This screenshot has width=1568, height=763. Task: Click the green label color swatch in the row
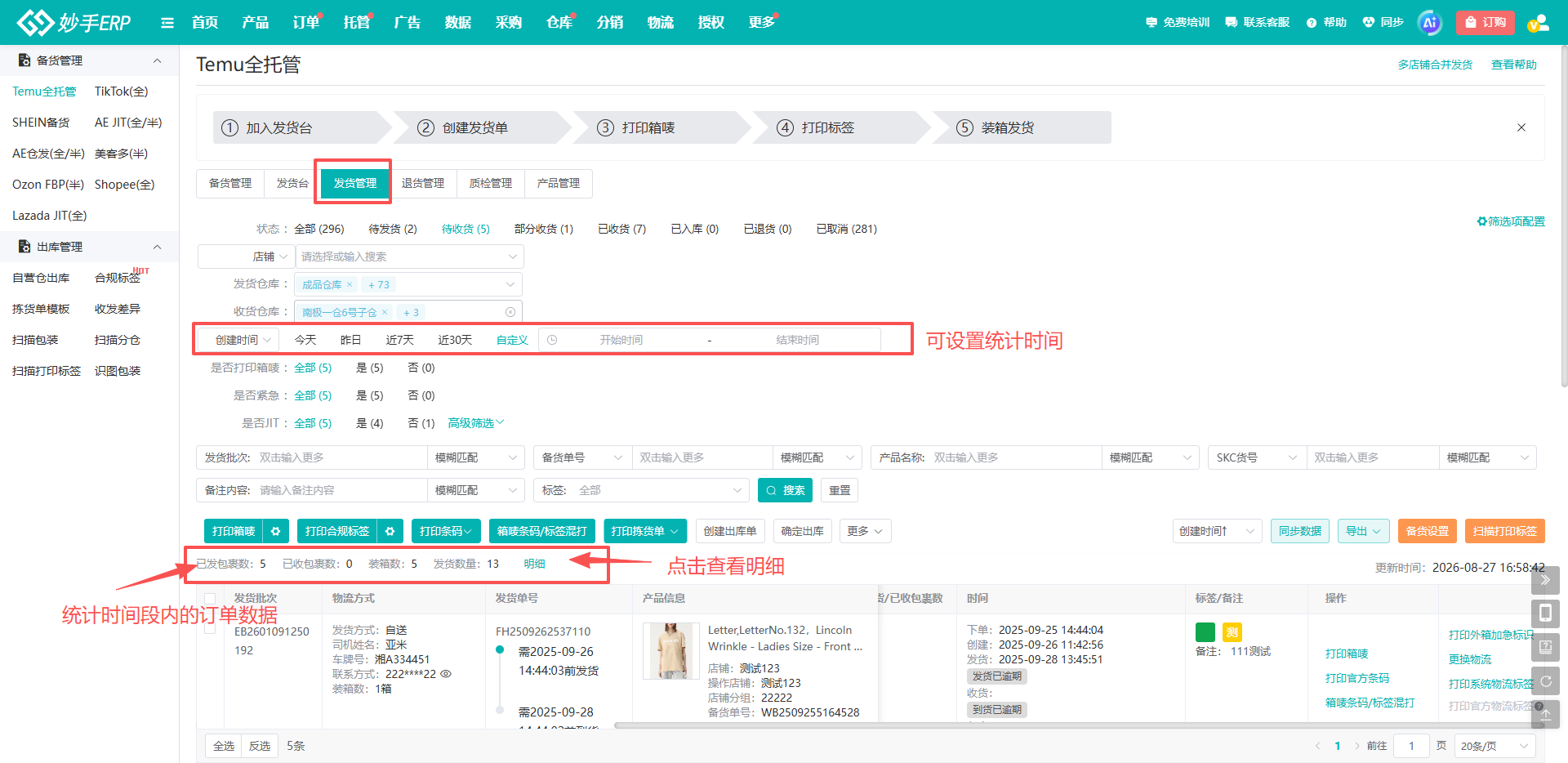pyautogui.click(x=1205, y=632)
